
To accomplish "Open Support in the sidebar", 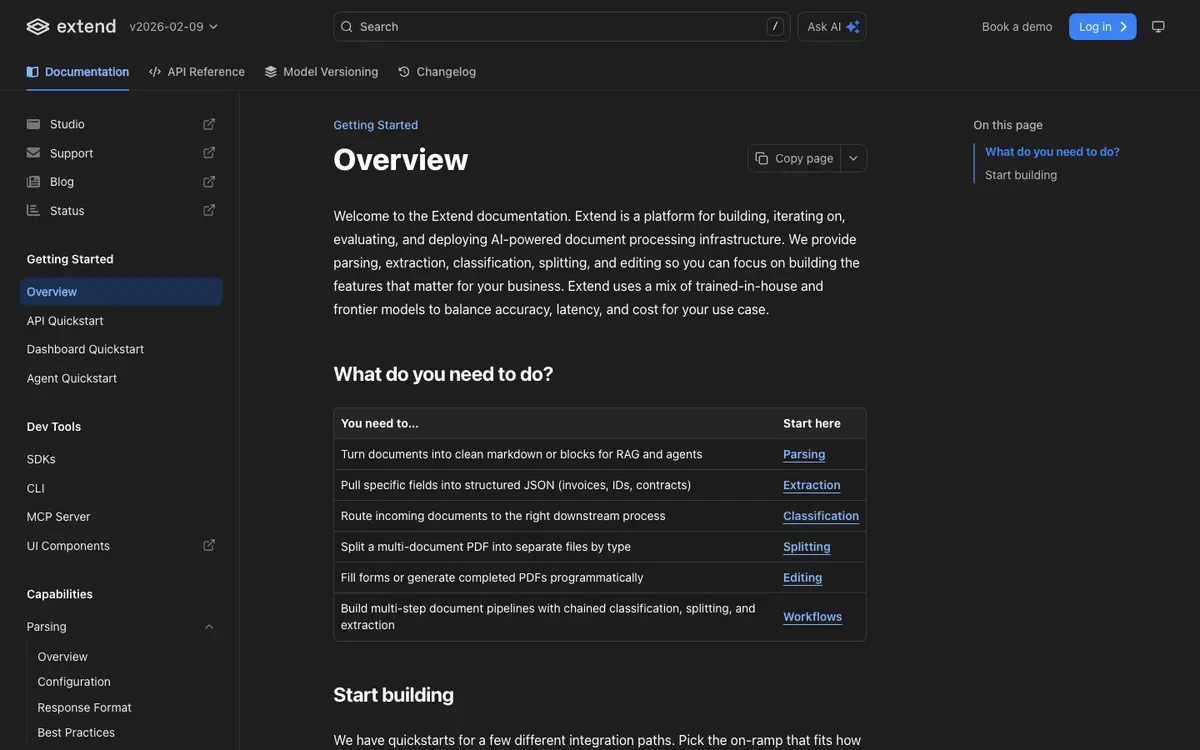I will [x=121, y=153].
